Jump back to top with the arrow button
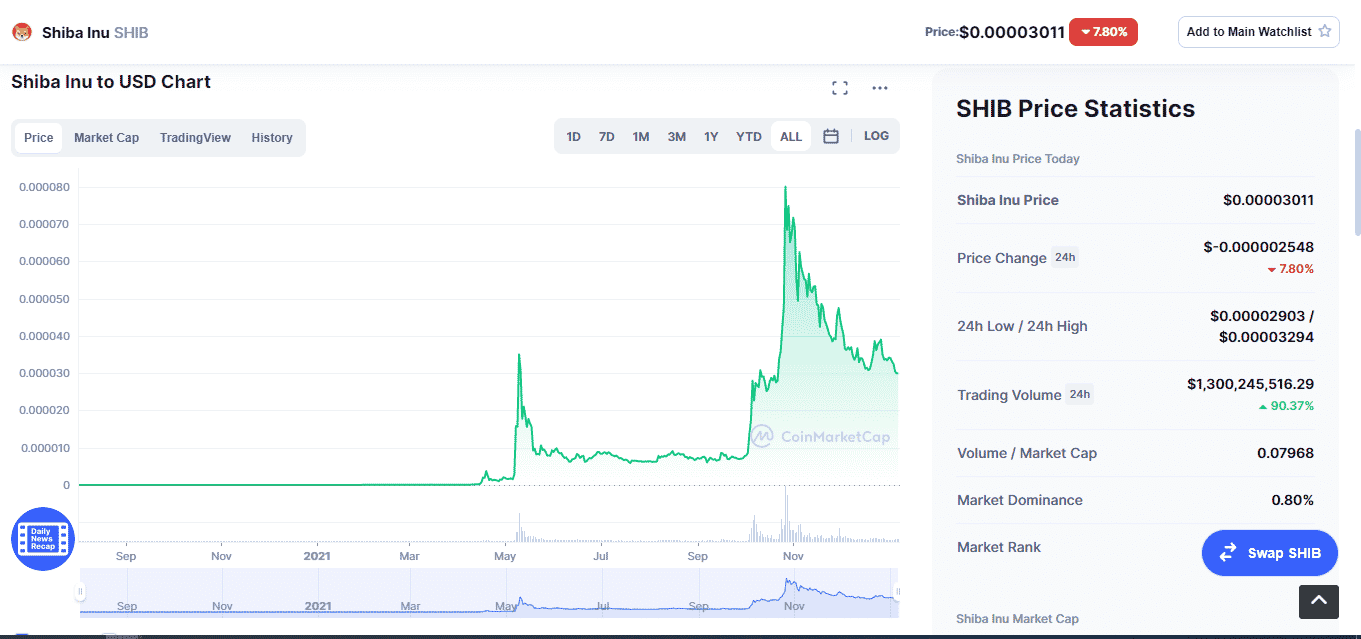 pyautogui.click(x=1318, y=601)
